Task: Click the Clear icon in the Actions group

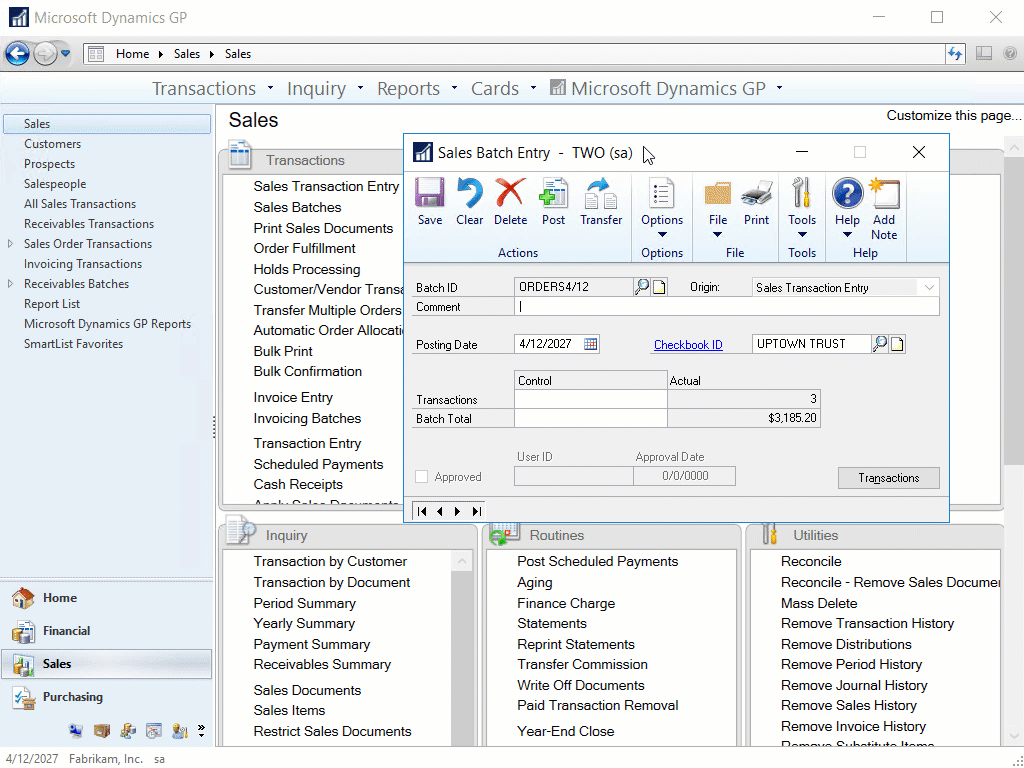Action: click(x=470, y=194)
